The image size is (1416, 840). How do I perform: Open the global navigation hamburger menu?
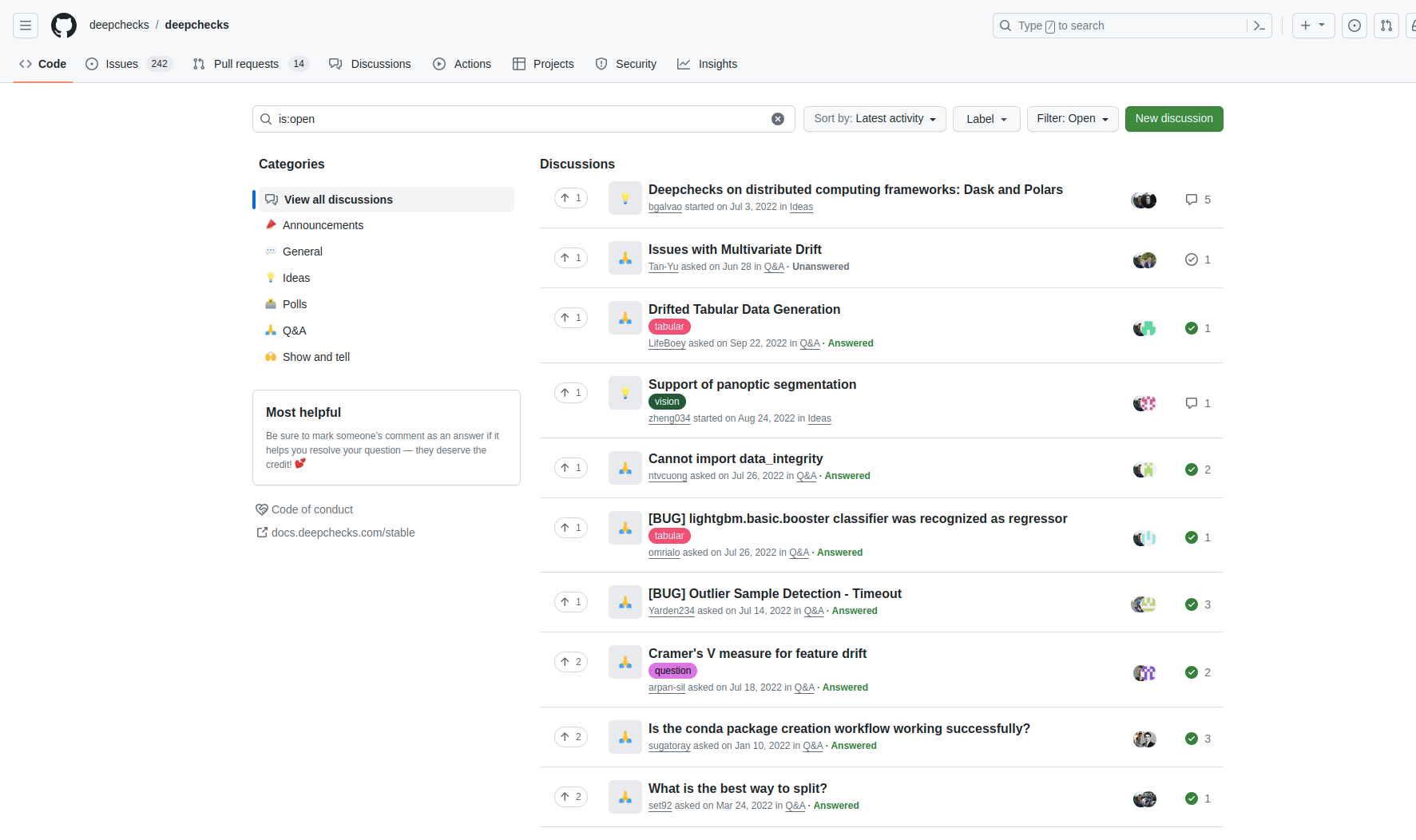tap(25, 25)
